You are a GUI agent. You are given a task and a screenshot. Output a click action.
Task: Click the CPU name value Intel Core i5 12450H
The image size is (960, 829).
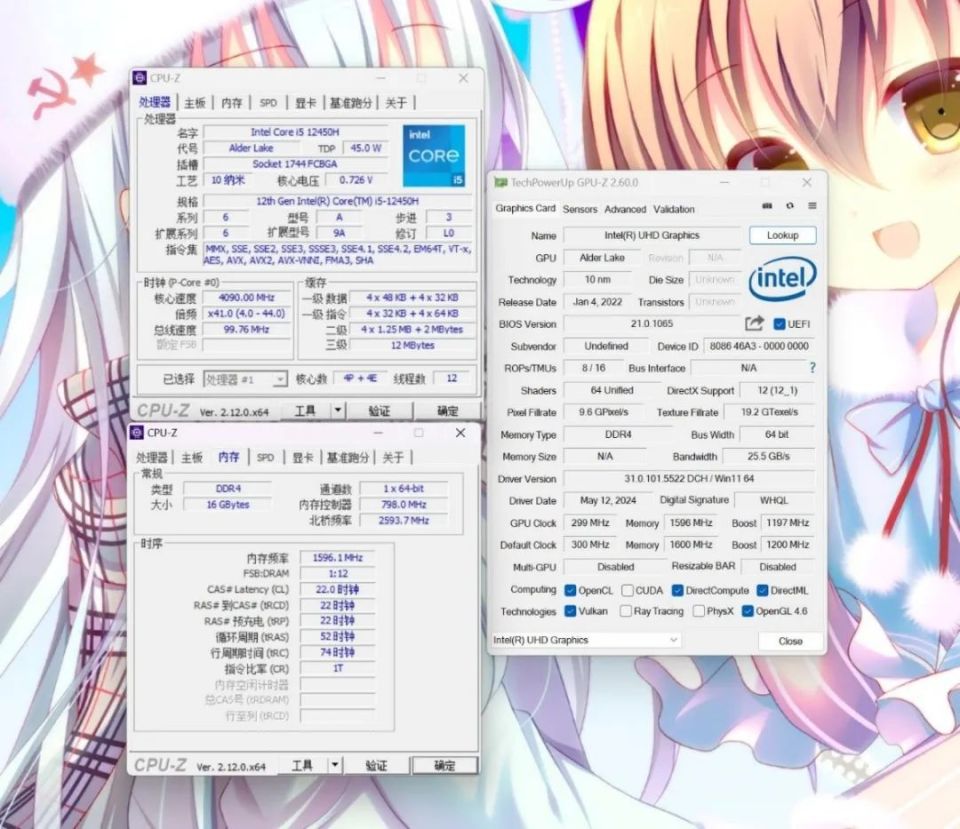pos(294,132)
